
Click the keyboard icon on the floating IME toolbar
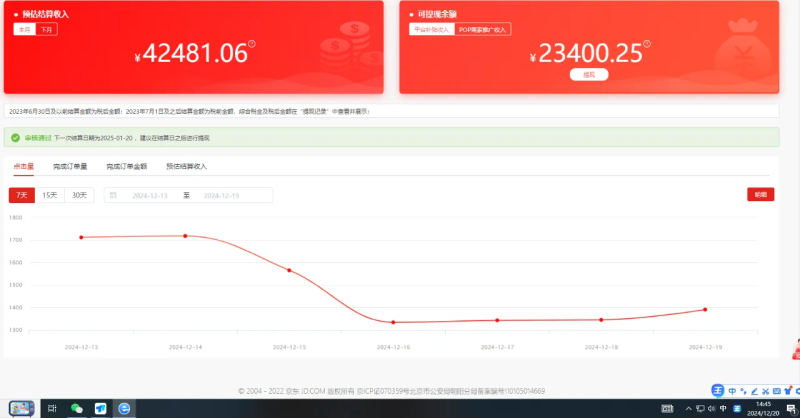(777, 391)
